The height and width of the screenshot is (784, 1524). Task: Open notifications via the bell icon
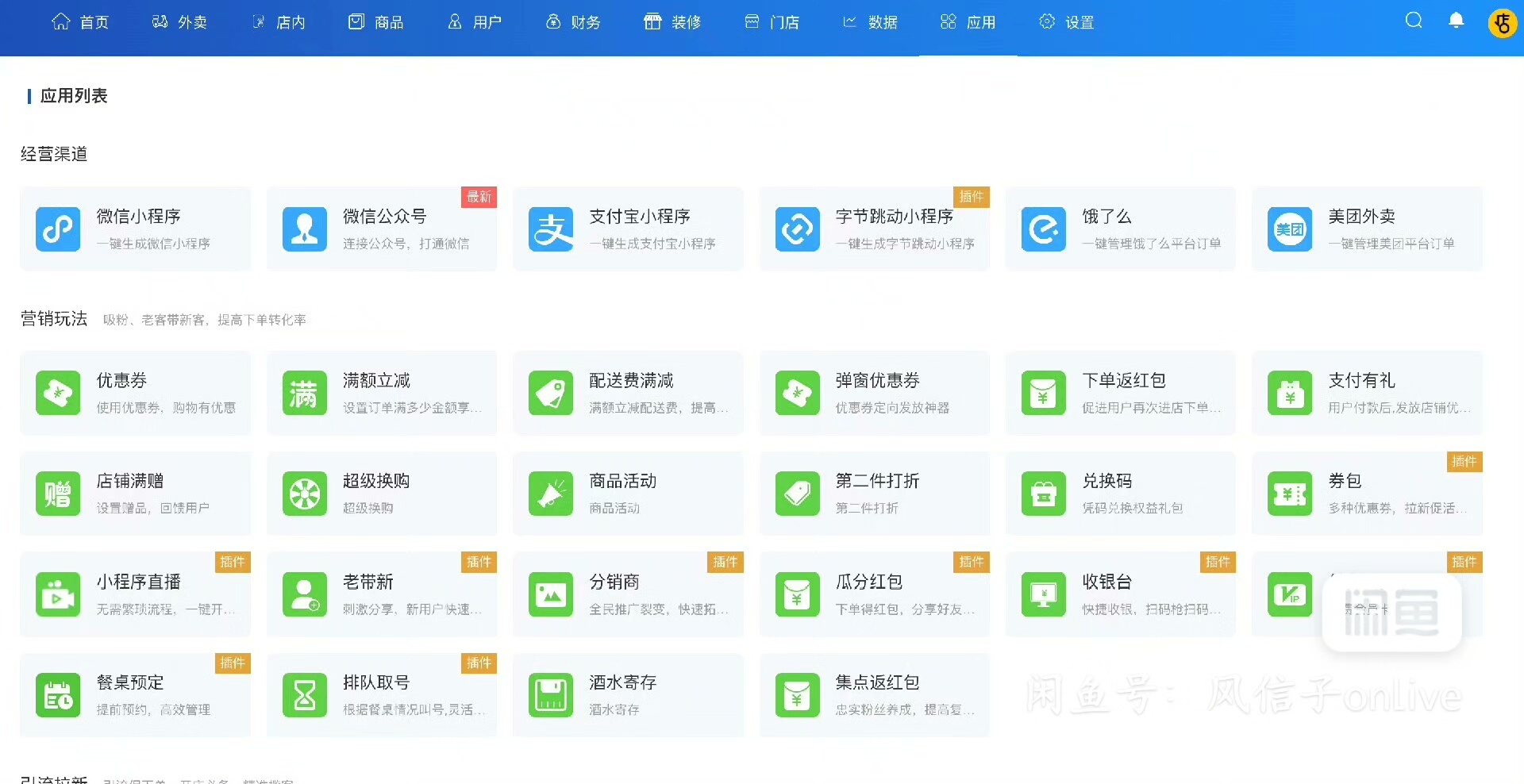[1456, 21]
